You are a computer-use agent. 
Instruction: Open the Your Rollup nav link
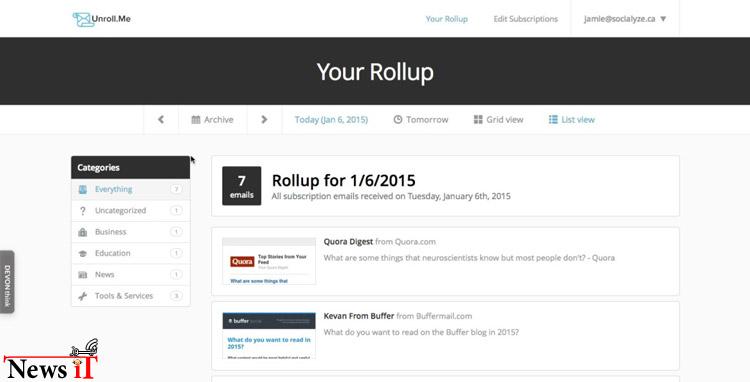point(447,19)
